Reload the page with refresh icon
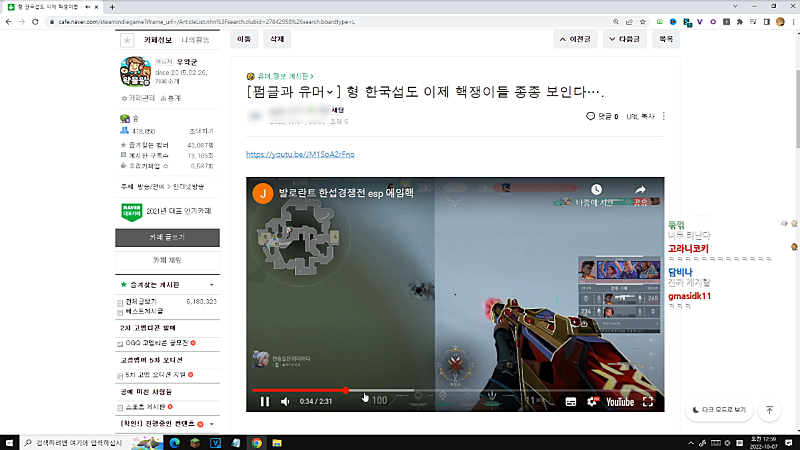Viewport: 800px width, 450px height. [35, 22]
